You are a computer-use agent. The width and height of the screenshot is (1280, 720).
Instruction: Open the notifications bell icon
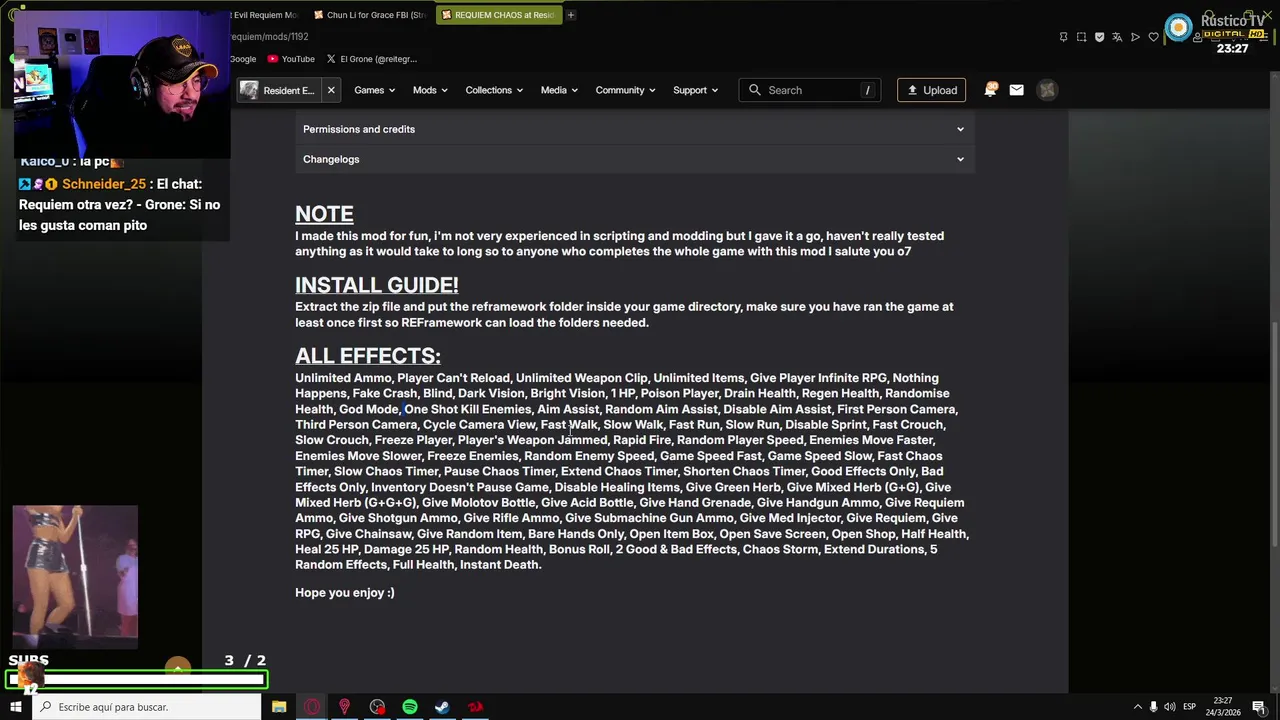[x=991, y=90]
